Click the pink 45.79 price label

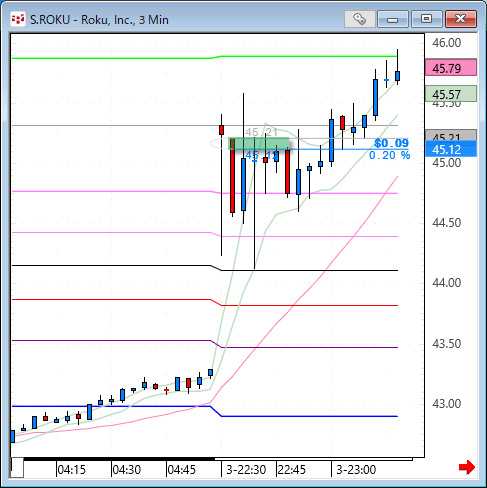coord(451,68)
